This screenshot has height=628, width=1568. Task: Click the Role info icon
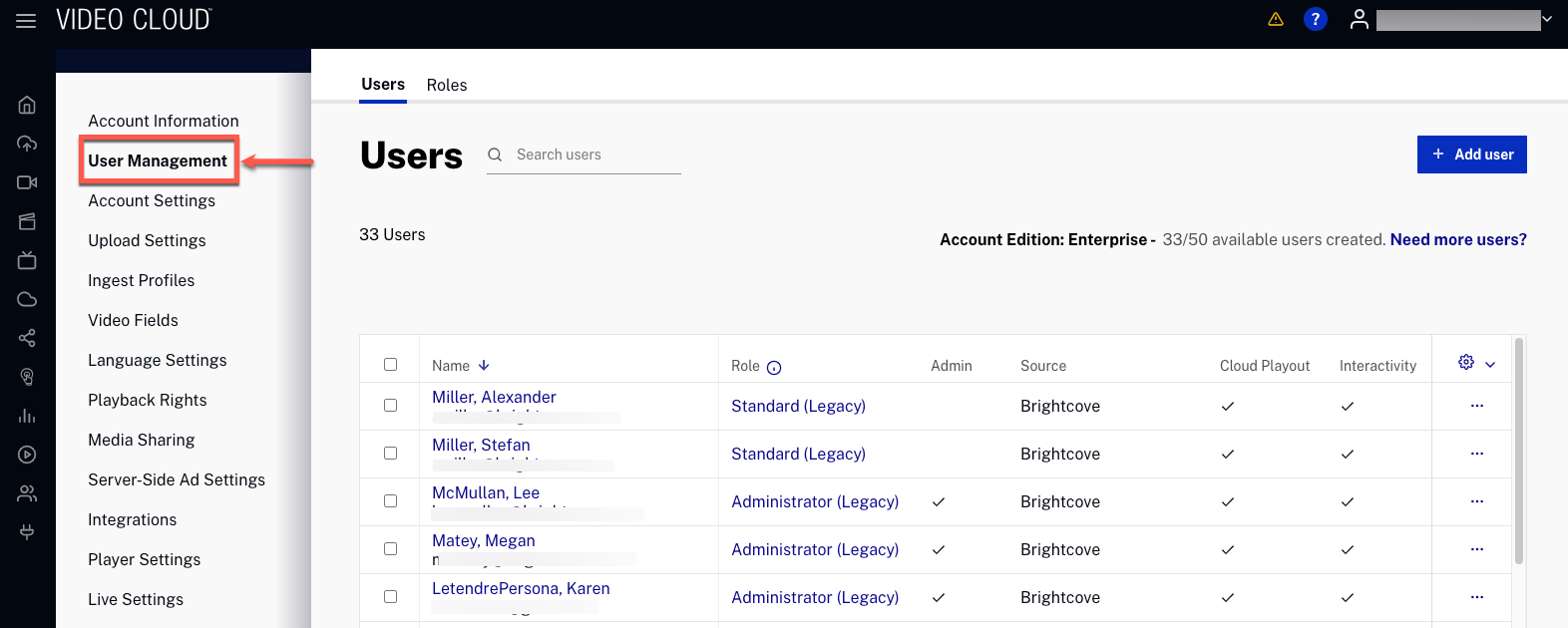click(774, 367)
